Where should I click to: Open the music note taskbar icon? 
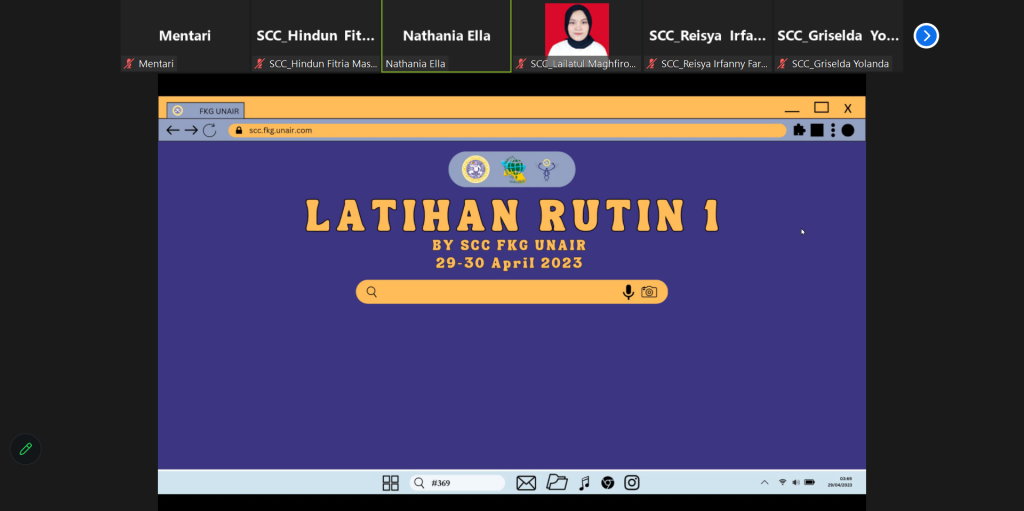tap(584, 483)
